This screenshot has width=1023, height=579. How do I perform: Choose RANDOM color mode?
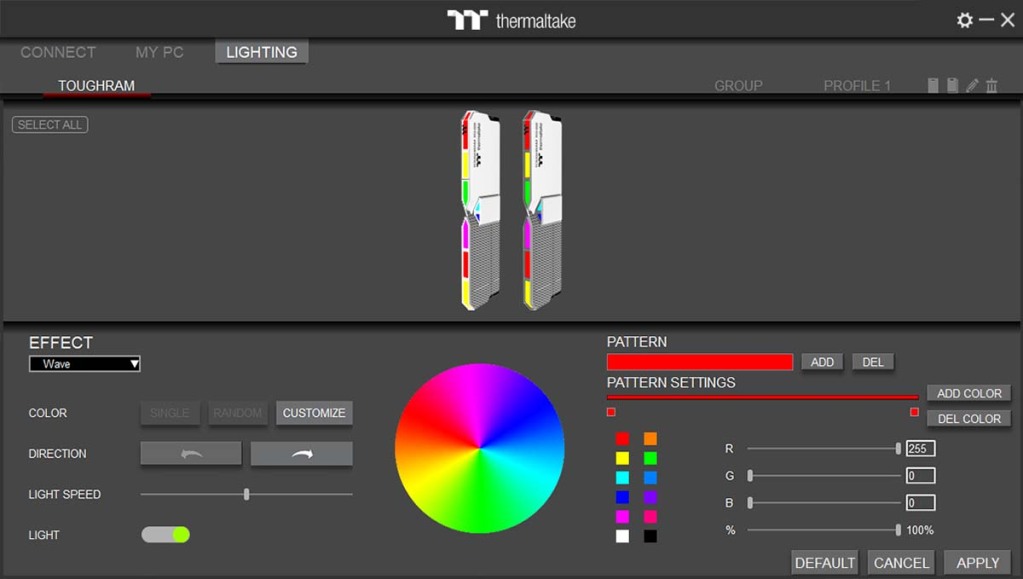[237, 413]
